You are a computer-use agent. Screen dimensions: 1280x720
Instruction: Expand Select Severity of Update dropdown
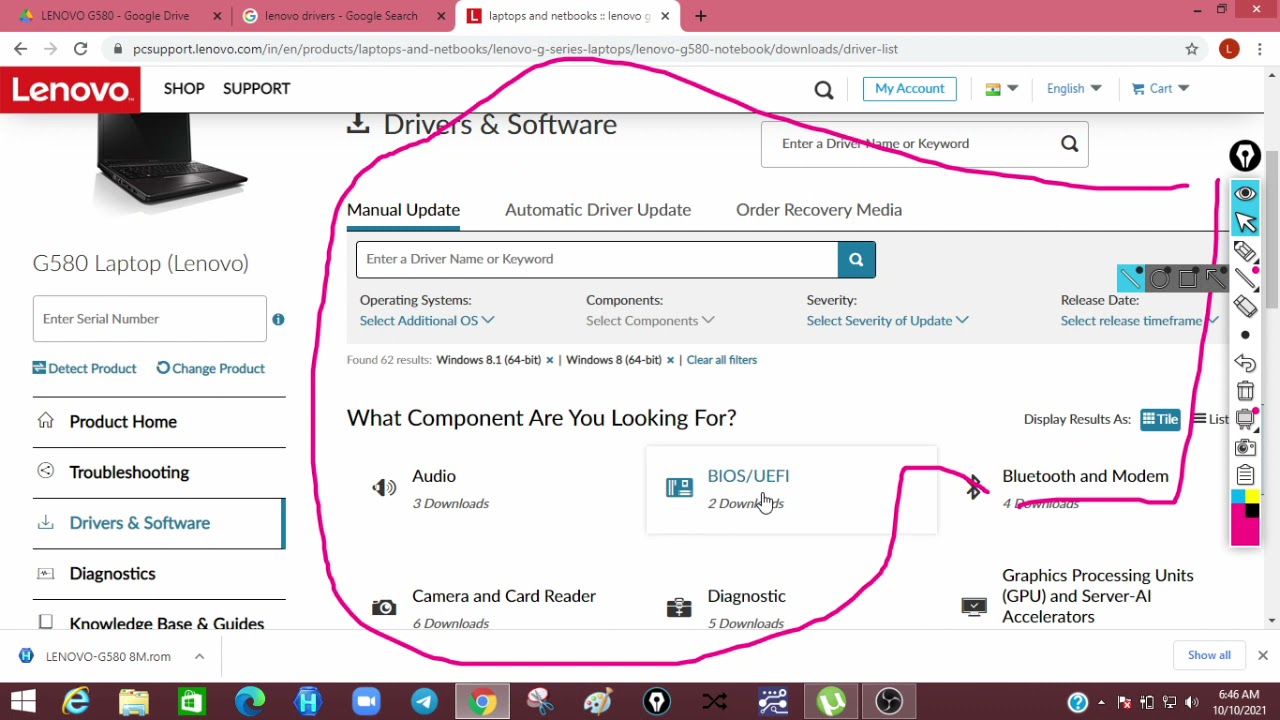pyautogui.click(x=888, y=321)
